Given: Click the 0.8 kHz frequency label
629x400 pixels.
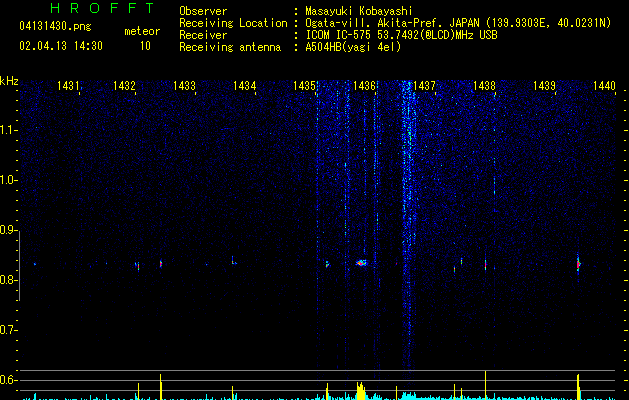Looking at the screenshot, I should [x=8, y=280].
